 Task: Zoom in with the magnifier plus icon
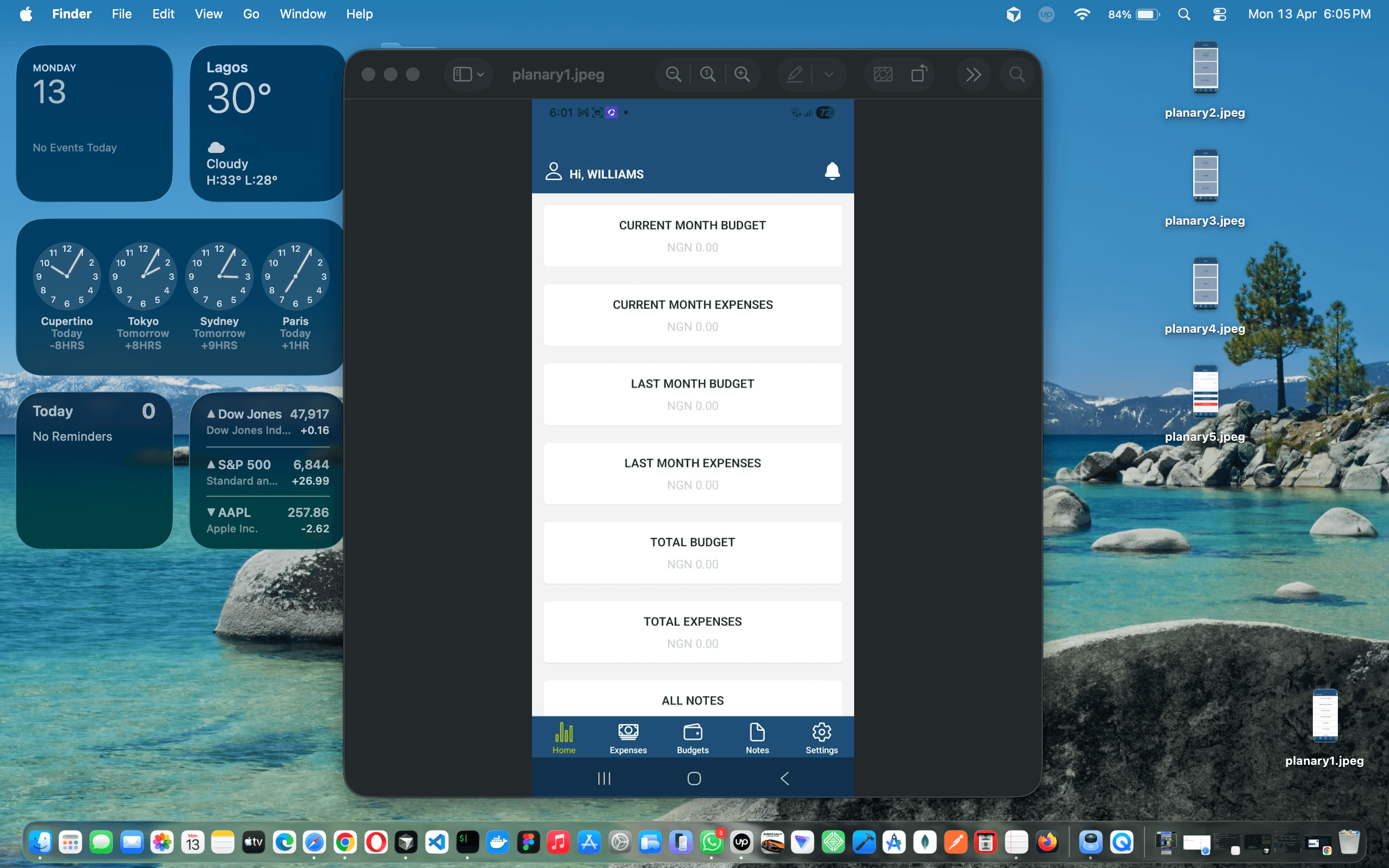pos(743,73)
